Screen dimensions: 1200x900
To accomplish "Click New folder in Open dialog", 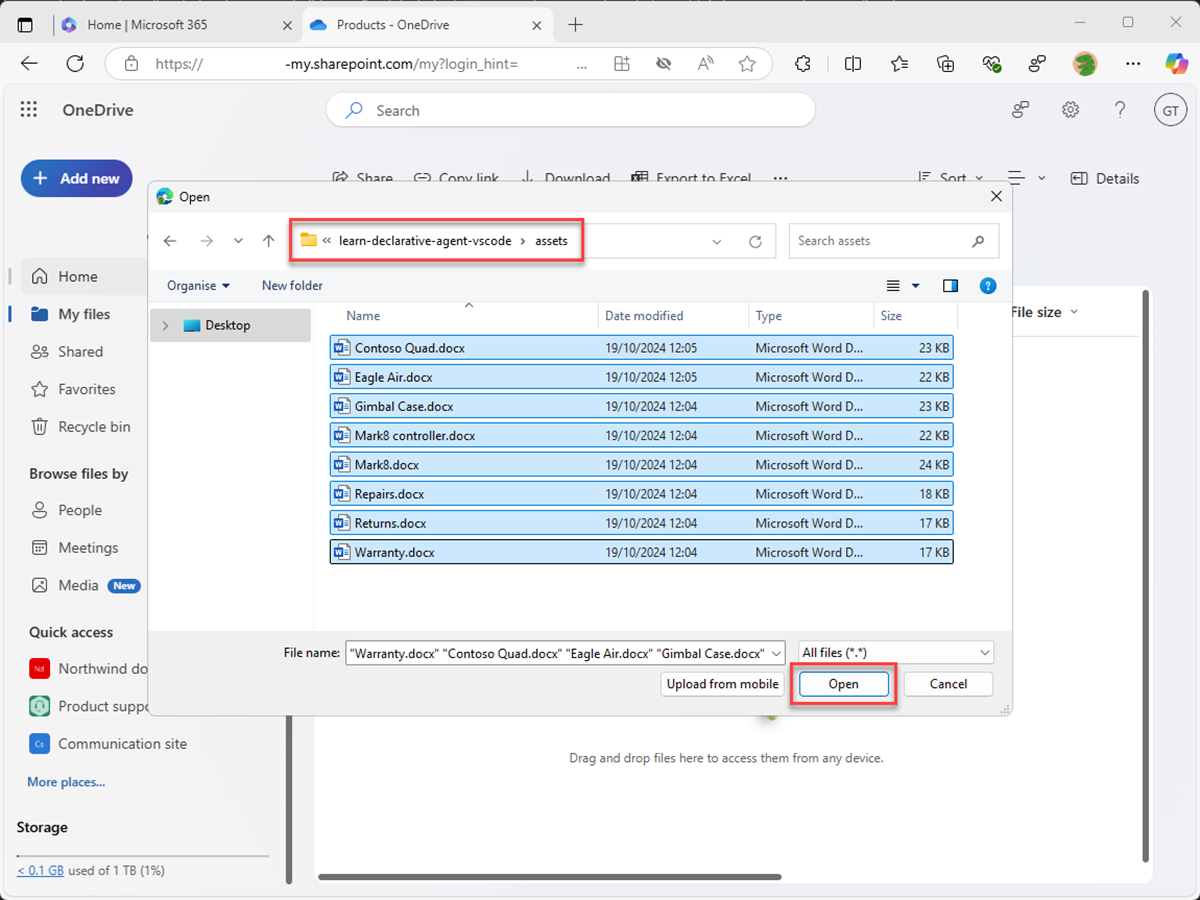I will click(x=292, y=285).
